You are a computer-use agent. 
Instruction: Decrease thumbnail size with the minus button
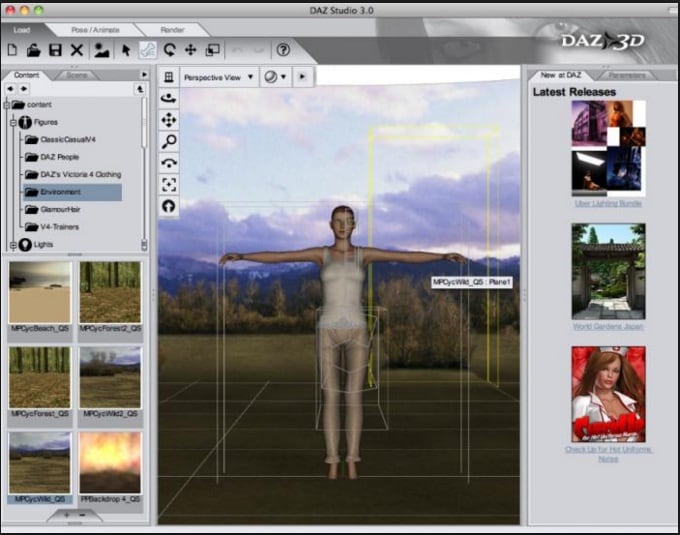(82, 515)
